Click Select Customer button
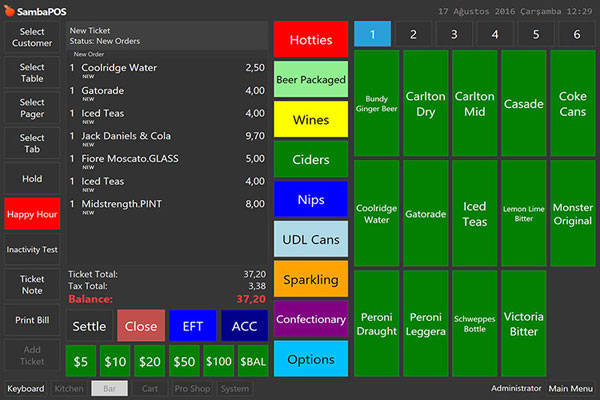 click(32, 37)
